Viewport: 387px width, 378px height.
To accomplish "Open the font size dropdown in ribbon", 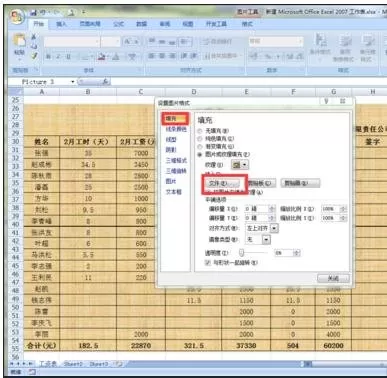I will click(117, 42).
